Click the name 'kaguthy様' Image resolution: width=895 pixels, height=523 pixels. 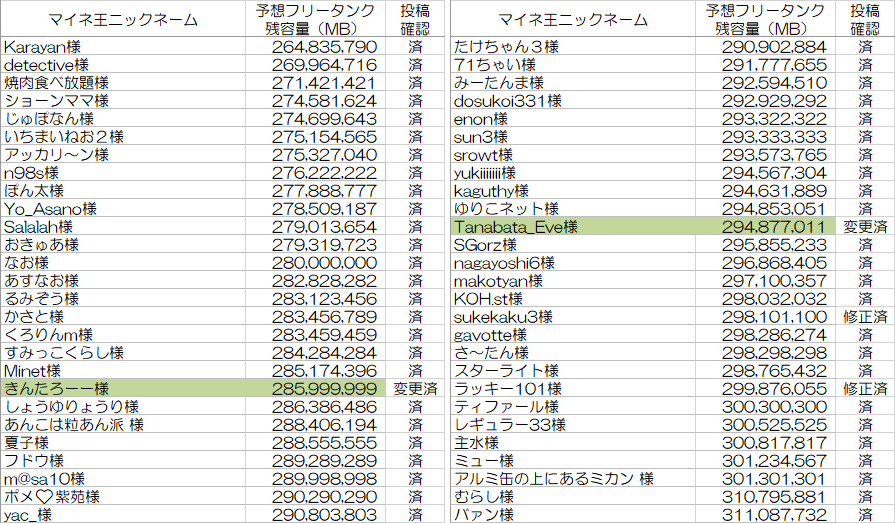click(x=491, y=191)
